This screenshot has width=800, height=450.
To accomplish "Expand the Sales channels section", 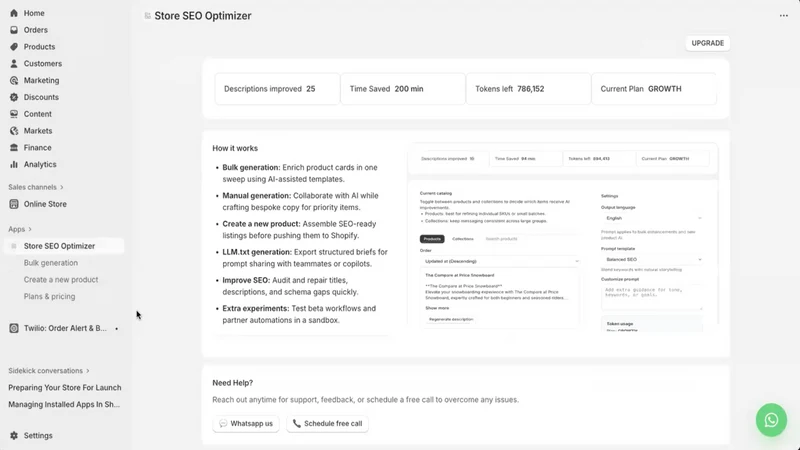I will (x=36, y=187).
